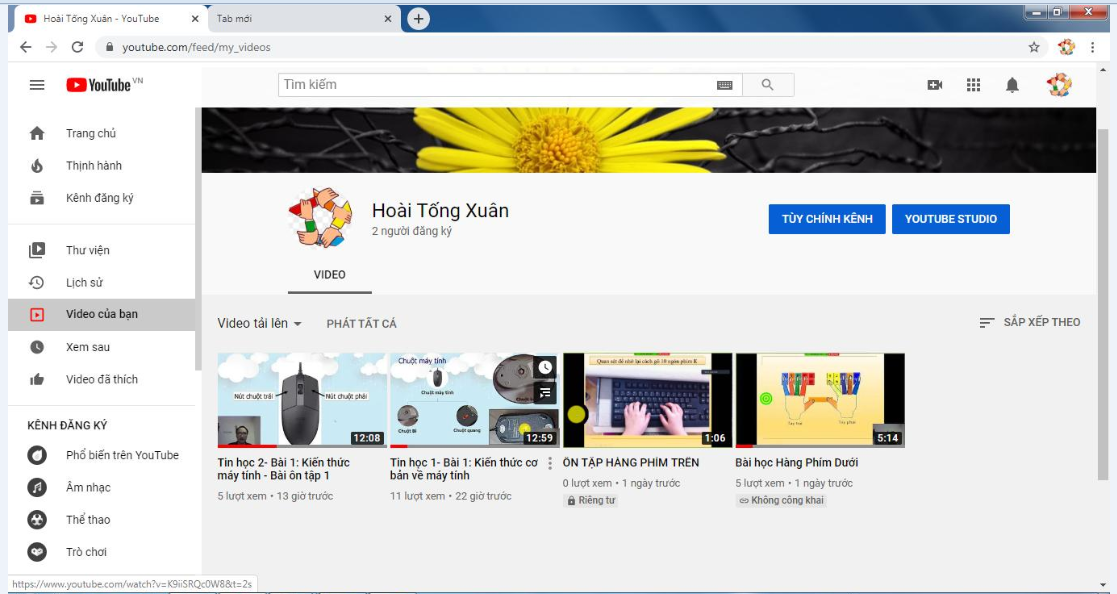Open the hamburger guide menu
1117x594 pixels.
37,85
